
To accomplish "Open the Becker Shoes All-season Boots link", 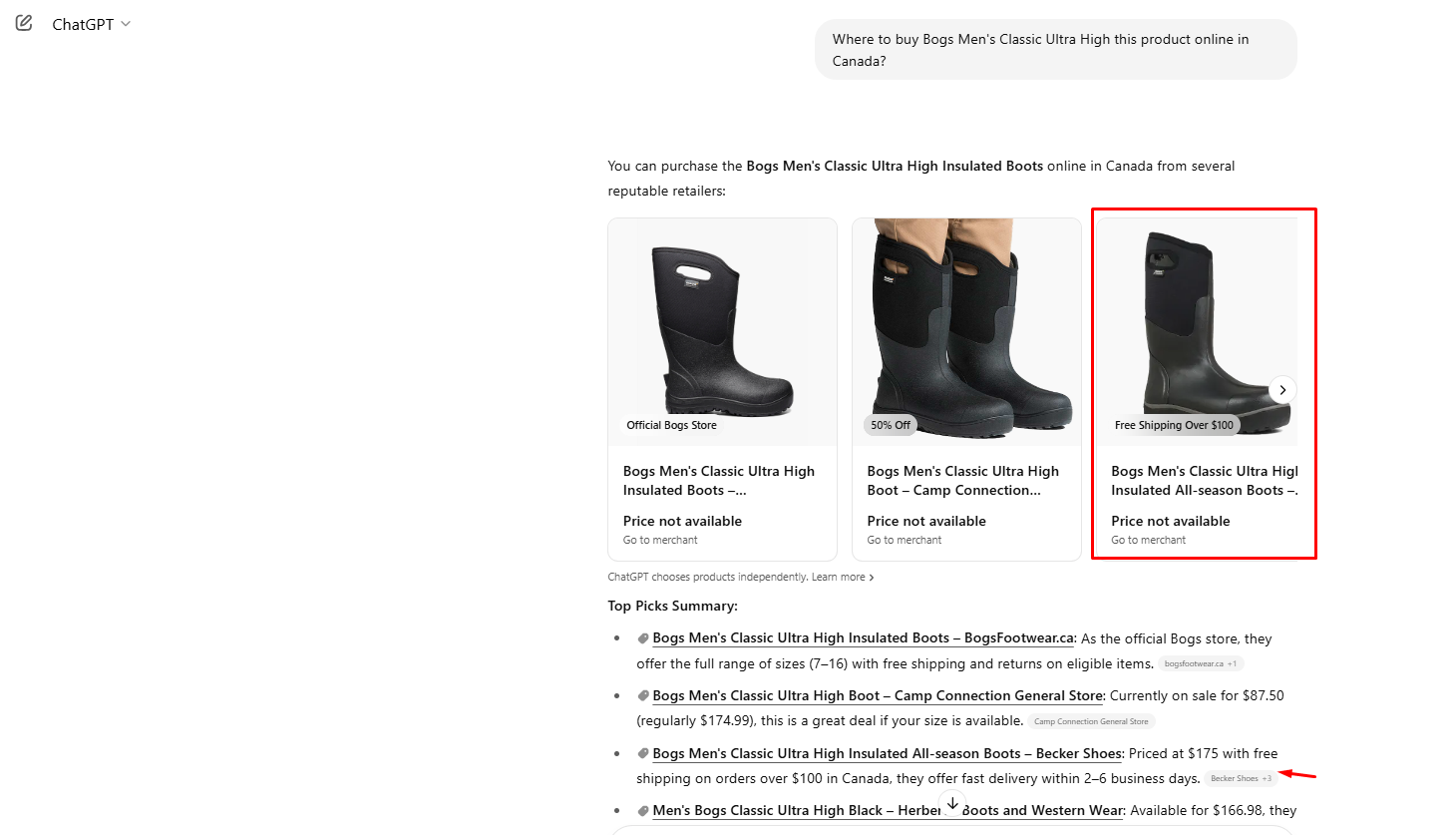I will pos(888,754).
